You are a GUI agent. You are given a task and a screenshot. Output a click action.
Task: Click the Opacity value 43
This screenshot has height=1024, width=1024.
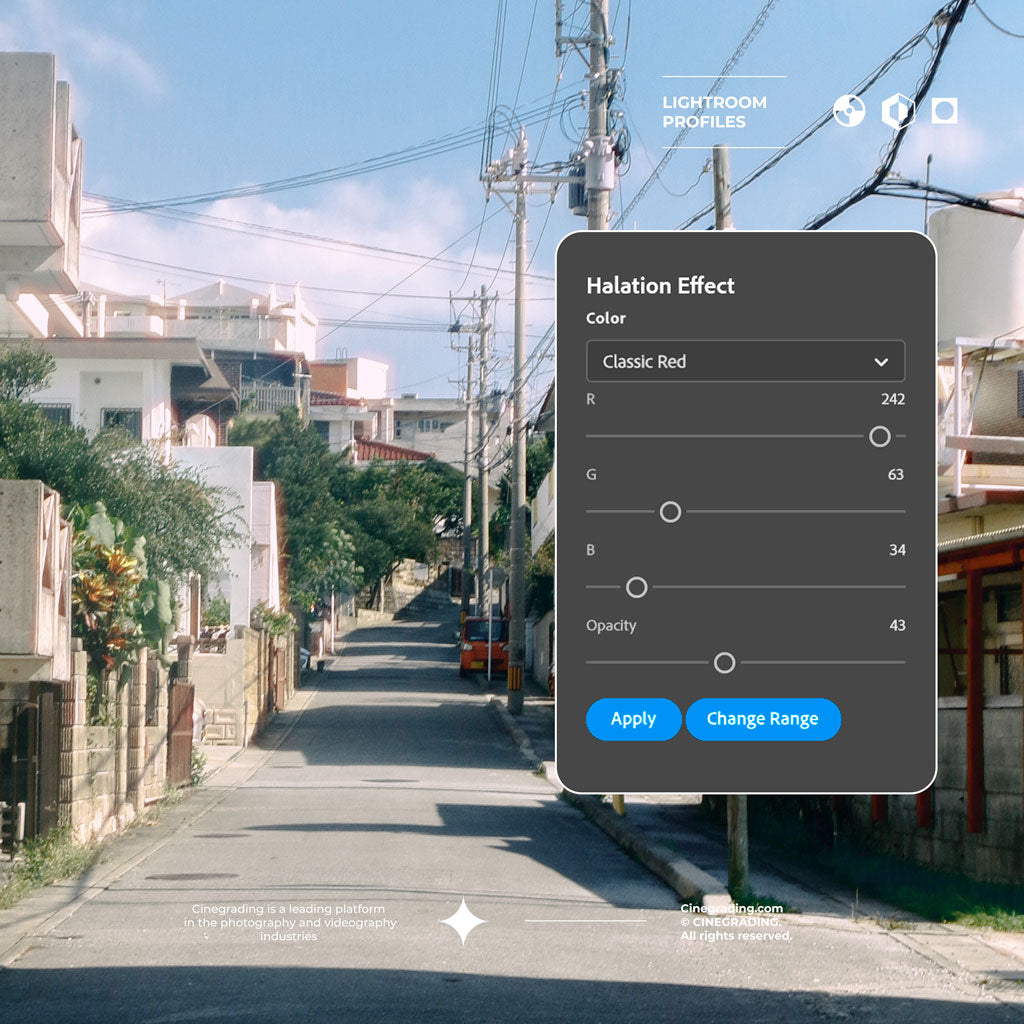[x=897, y=625]
